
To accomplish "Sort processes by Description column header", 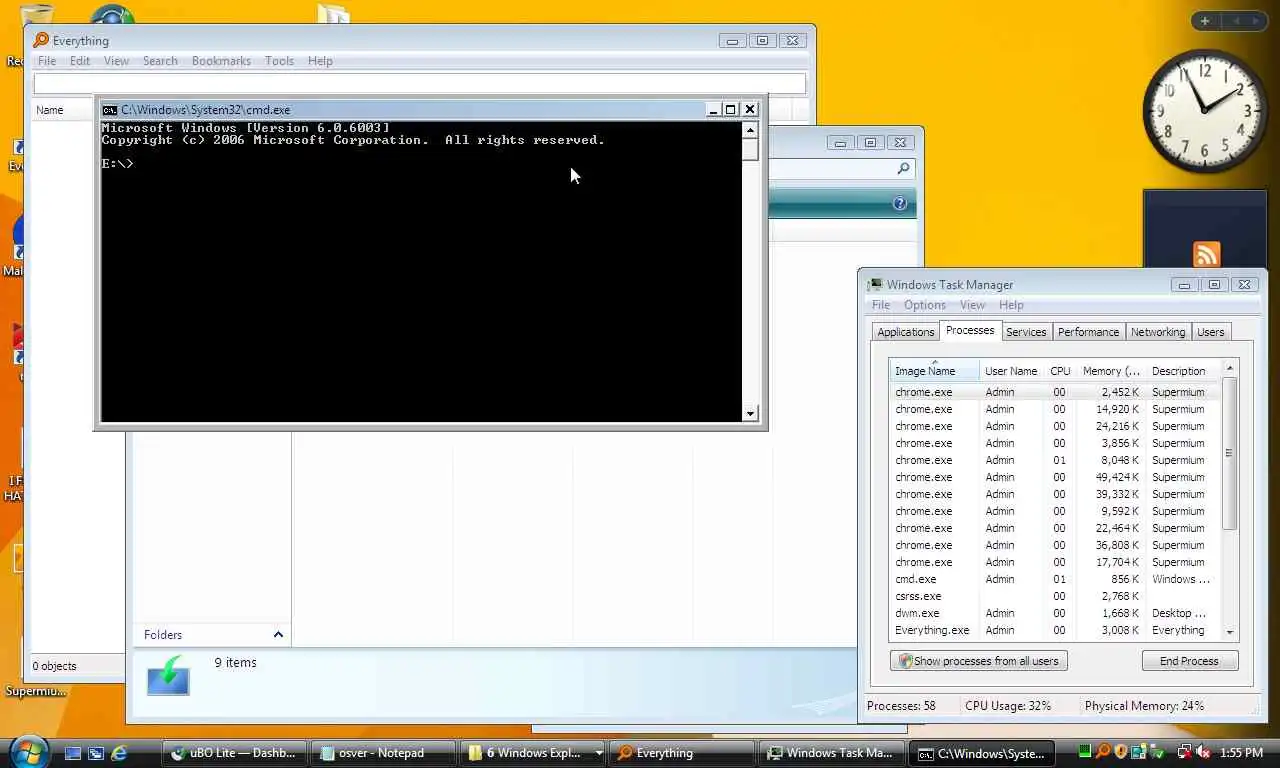I will coord(1183,371).
